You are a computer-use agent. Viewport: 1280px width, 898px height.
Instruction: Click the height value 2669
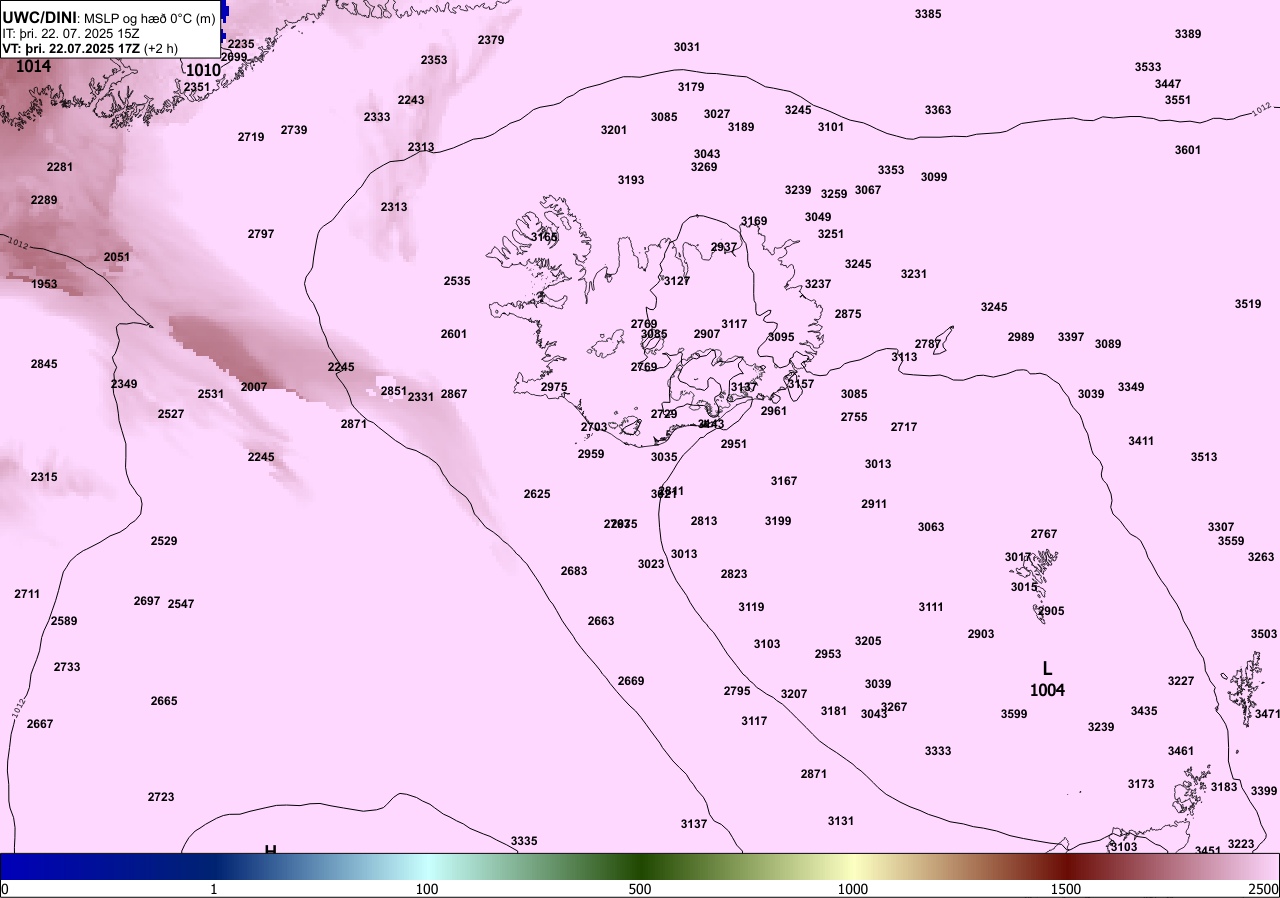point(631,681)
